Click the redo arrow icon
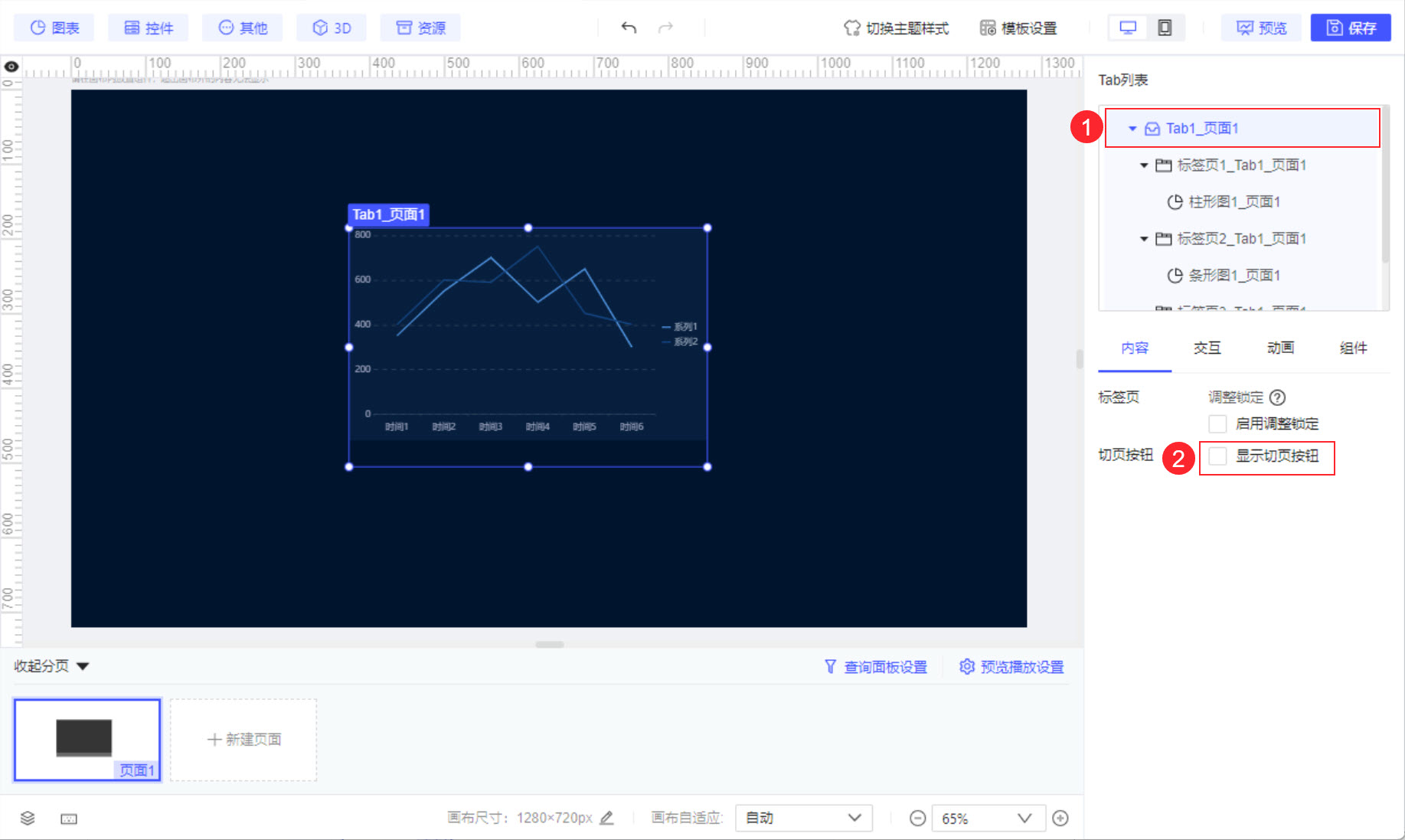This screenshot has width=1405, height=840. click(x=665, y=28)
